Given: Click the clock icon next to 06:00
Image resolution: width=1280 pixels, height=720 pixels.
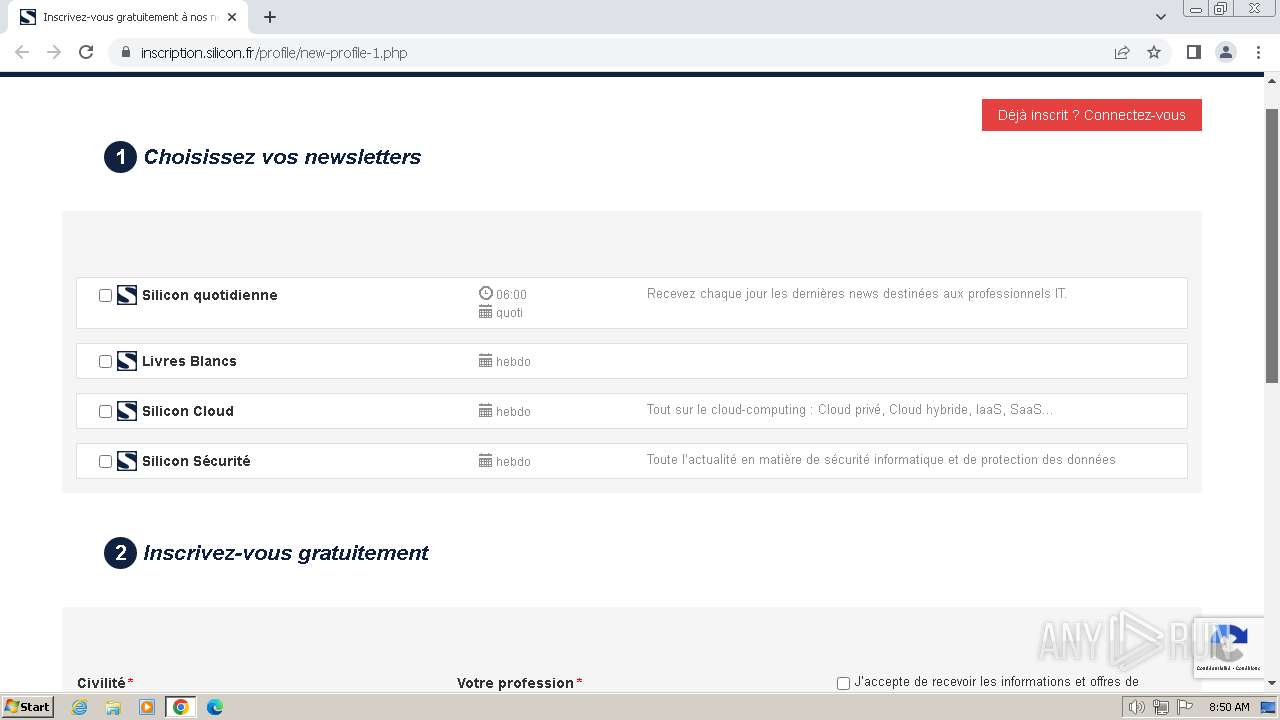Looking at the screenshot, I should pyautogui.click(x=486, y=293).
